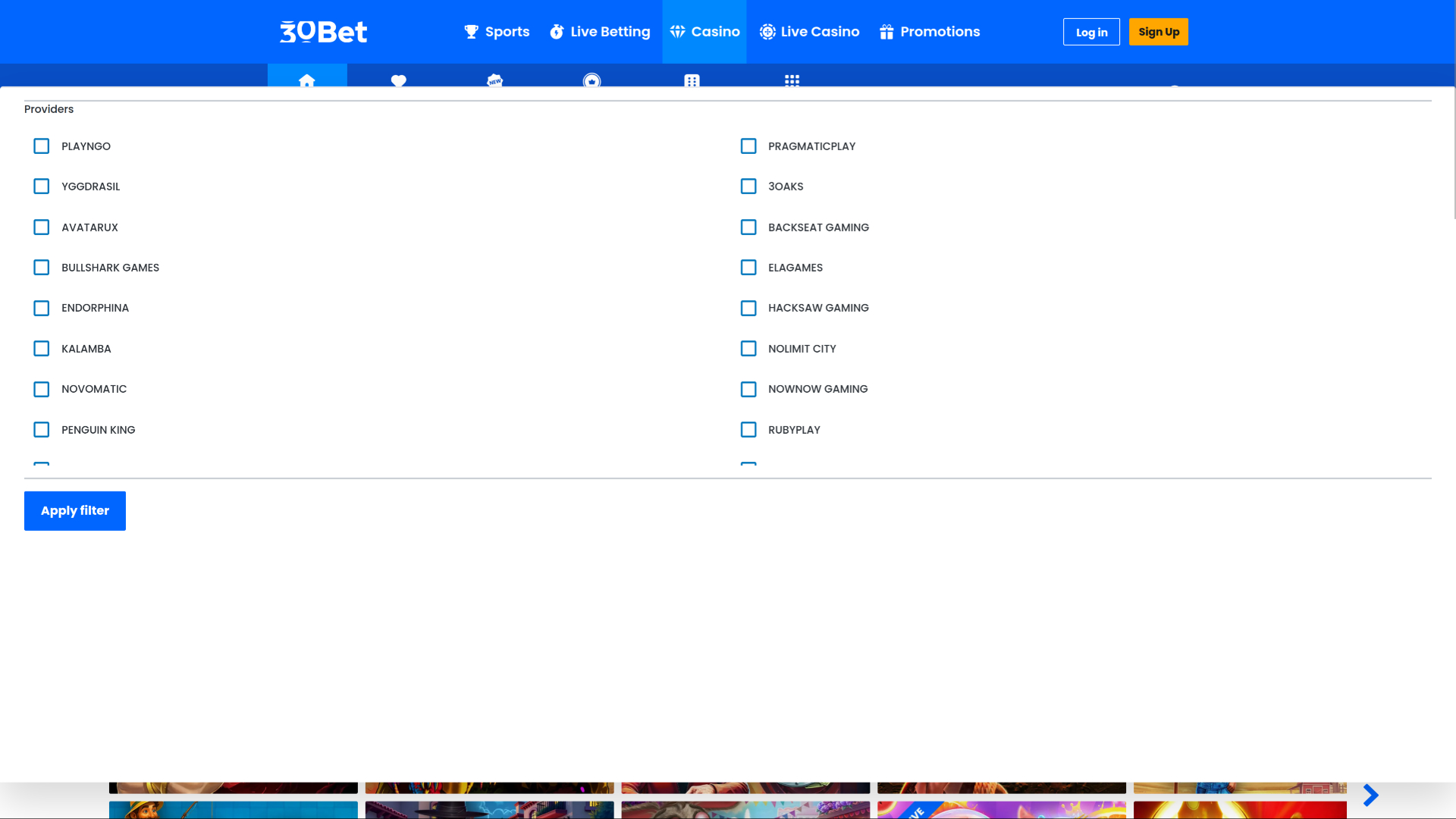The width and height of the screenshot is (1456, 819).
Task: Open the Casino tab
Action: (x=704, y=31)
